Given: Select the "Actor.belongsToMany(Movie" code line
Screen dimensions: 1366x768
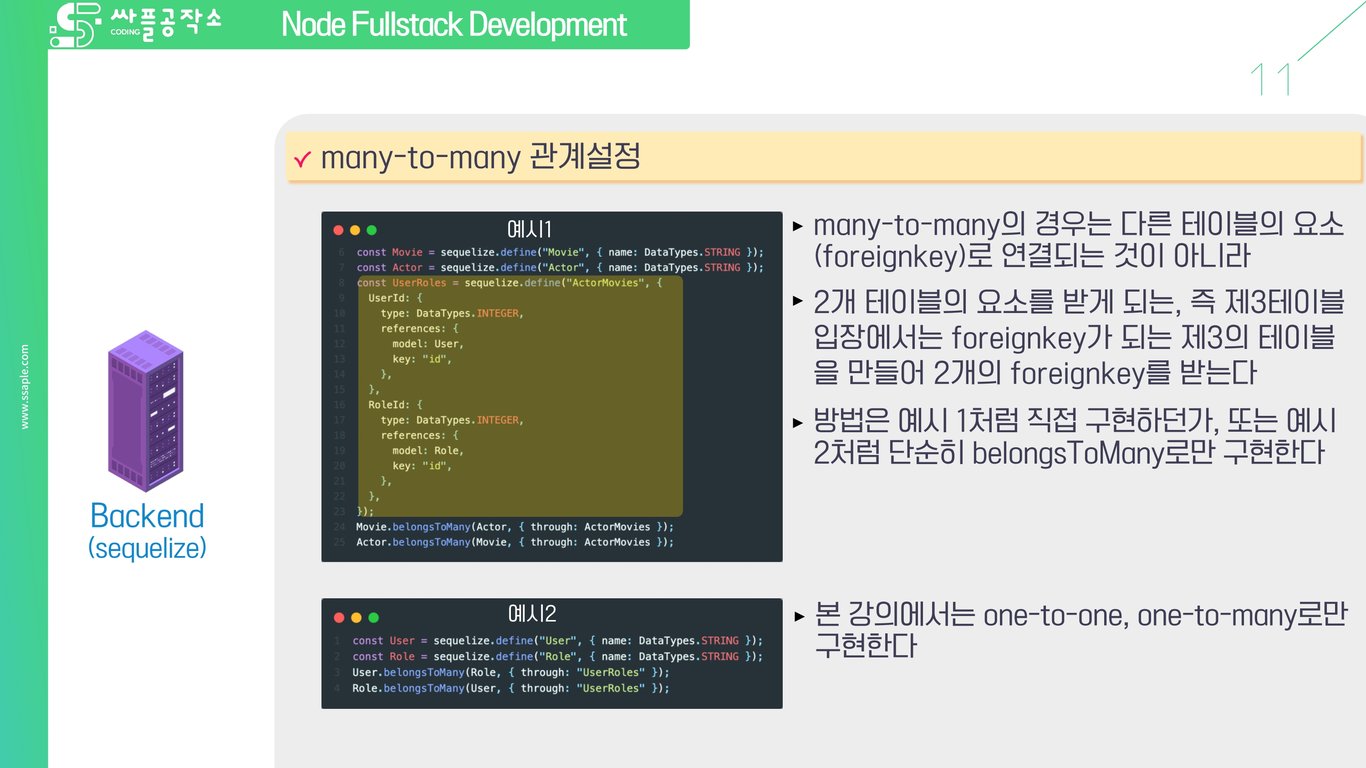Looking at the screenshot, I should click(515, 542).
